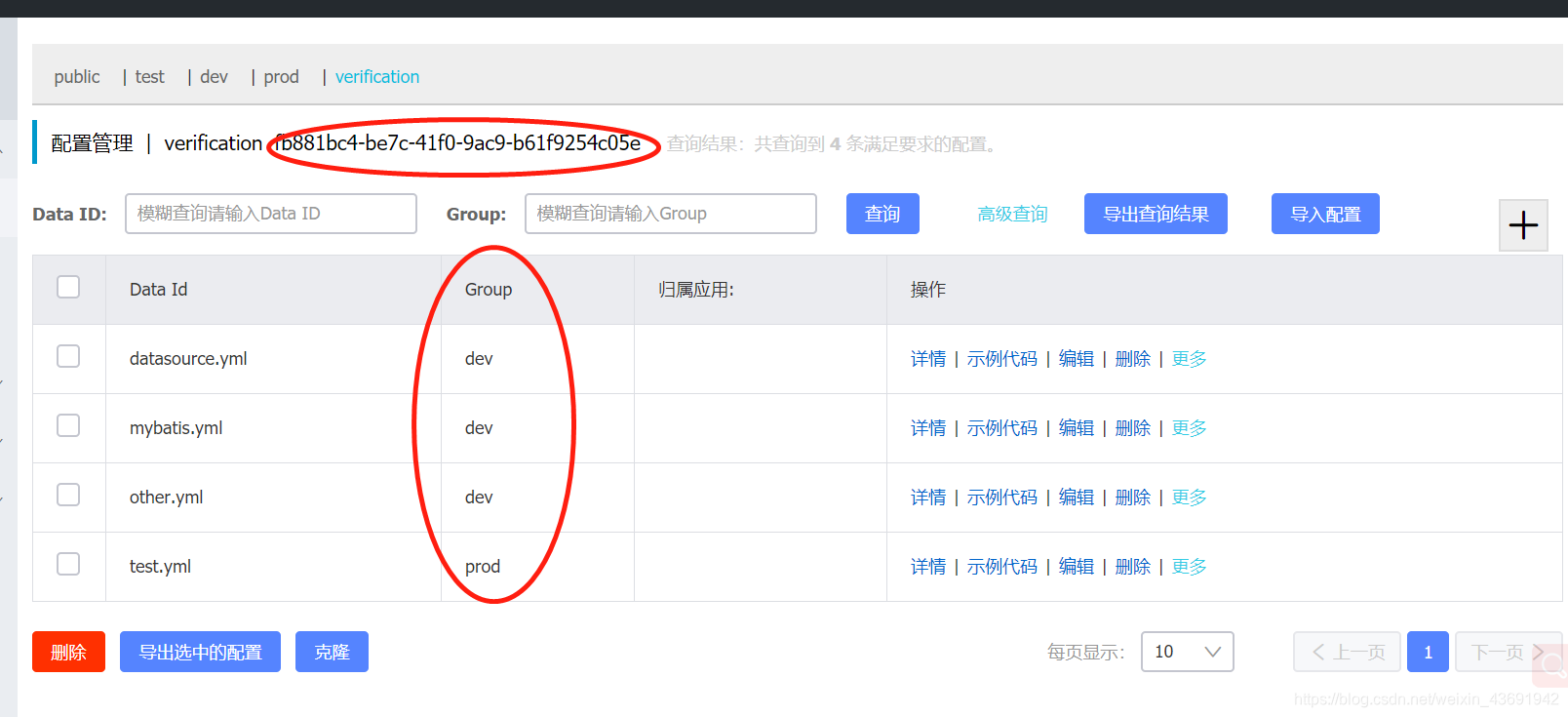Open 更多 menu for other.yml
The height and width of the screenshot is (717, 1568).
pyautogui.click(x=1190, y=498)
